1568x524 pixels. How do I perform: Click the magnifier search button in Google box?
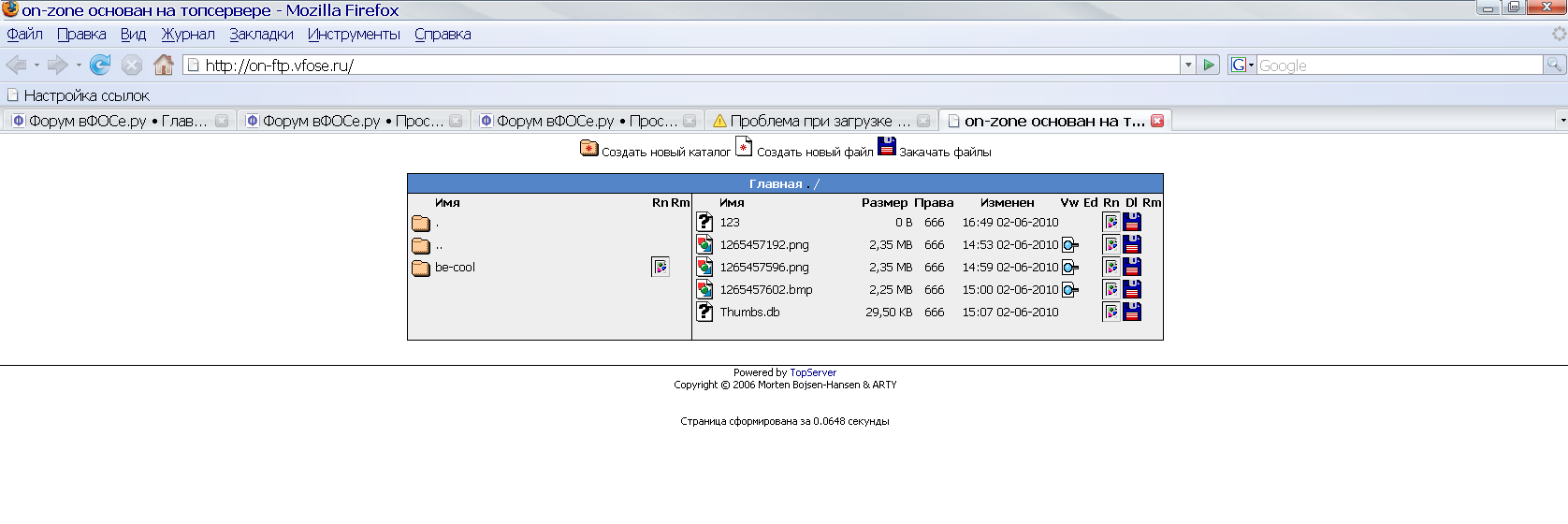(1554, 65)
